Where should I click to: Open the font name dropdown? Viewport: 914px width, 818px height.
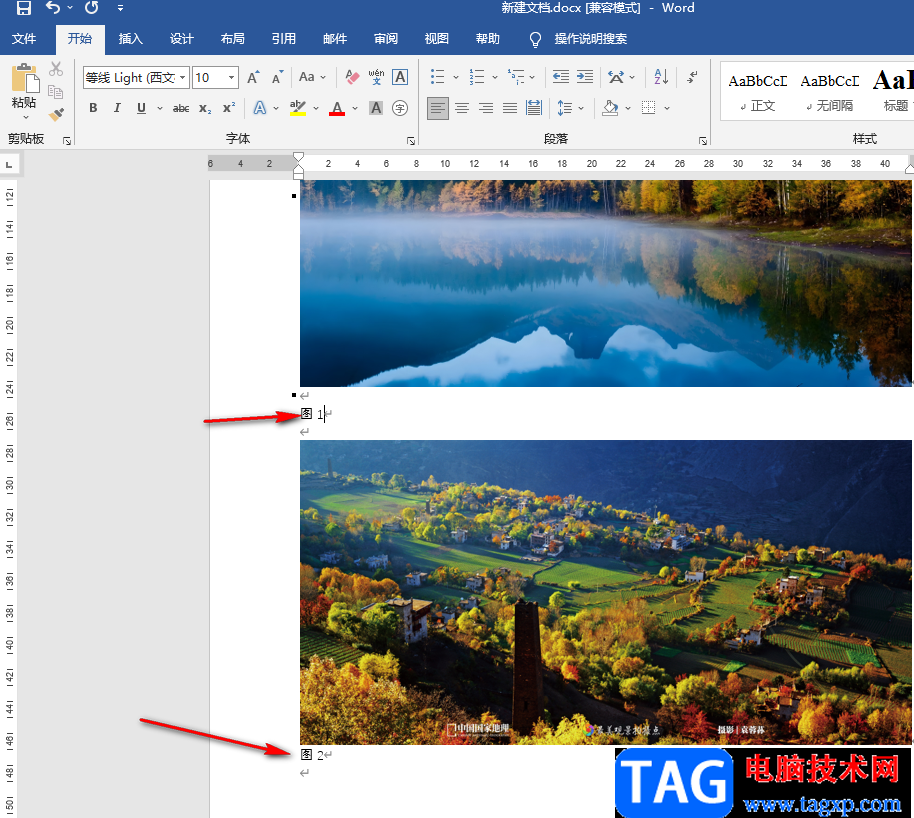182,78
